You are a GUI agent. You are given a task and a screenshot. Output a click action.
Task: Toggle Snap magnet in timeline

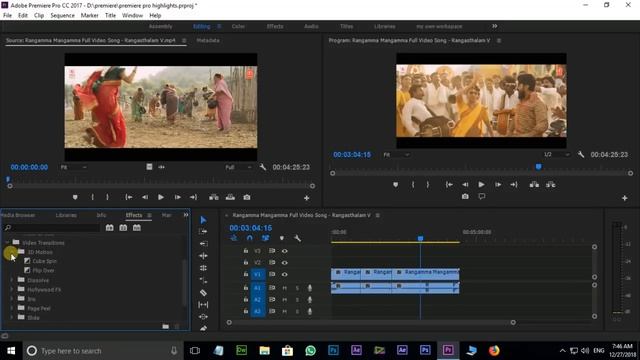(x=249, y=238)
